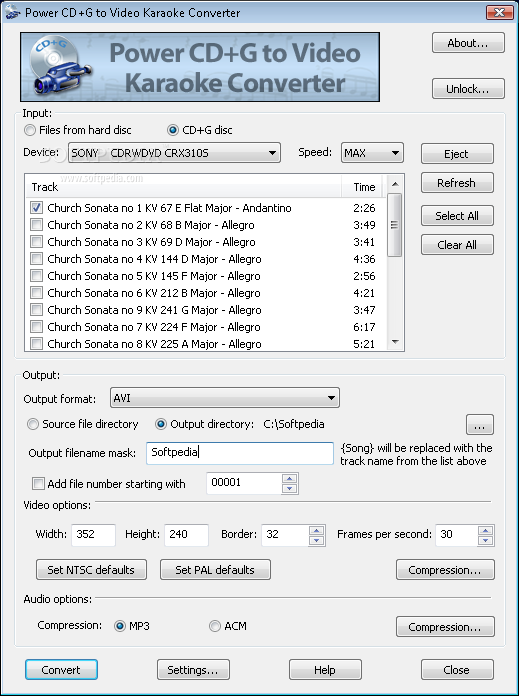Click the Help button
The image size is (519, 696).
click(x=325, y=669)
